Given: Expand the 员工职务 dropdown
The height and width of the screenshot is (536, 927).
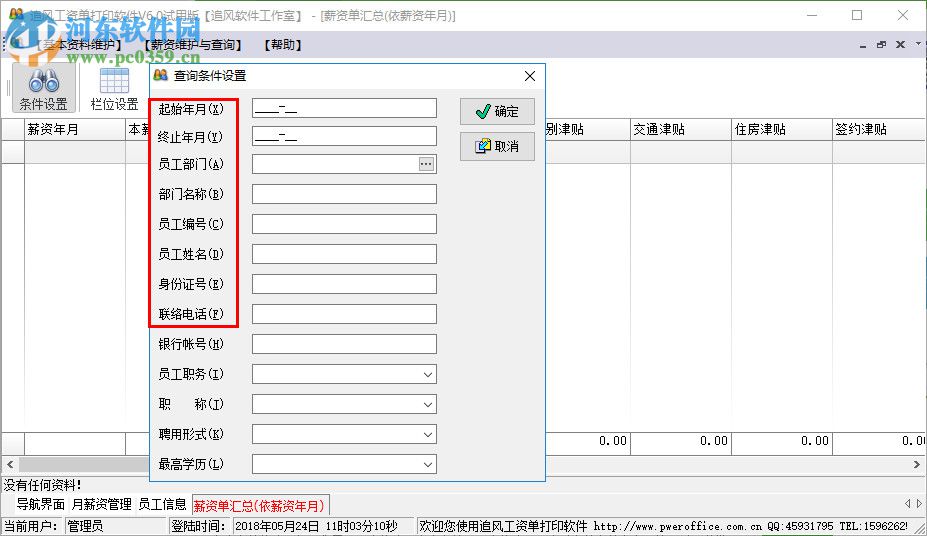Looking at the screenshot, I should (x=427, y=375).
